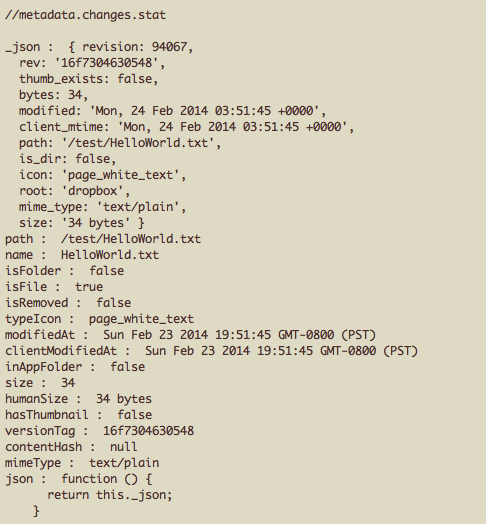Click the isRemoved false line

(68, 303)
